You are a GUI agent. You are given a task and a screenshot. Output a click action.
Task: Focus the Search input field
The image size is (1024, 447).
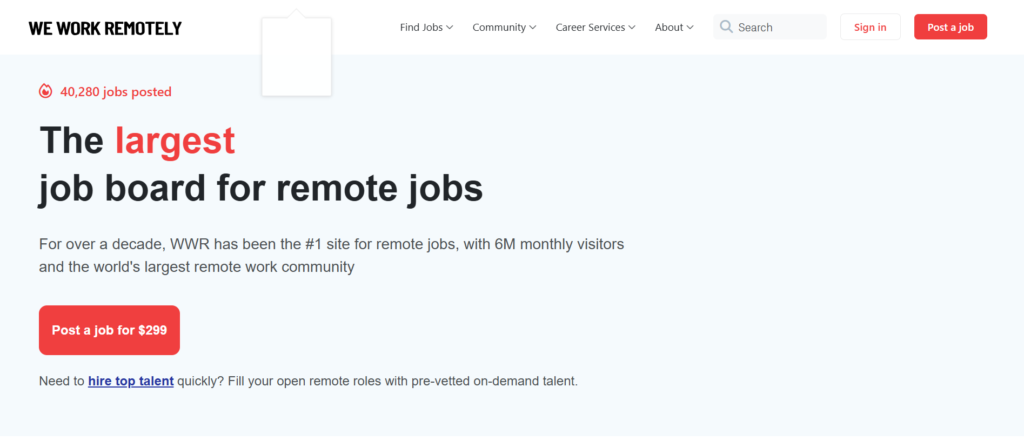coord(770,27)
